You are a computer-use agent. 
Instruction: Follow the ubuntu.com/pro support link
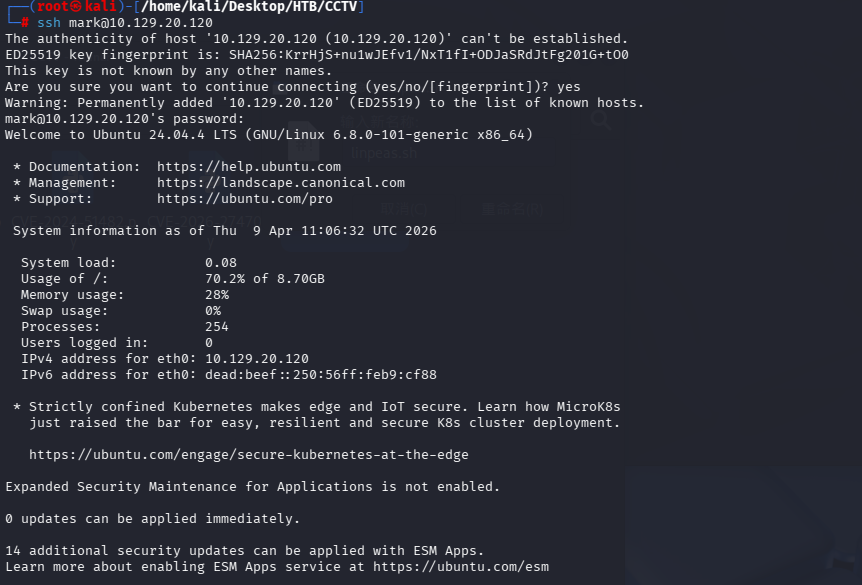point(245,199)
